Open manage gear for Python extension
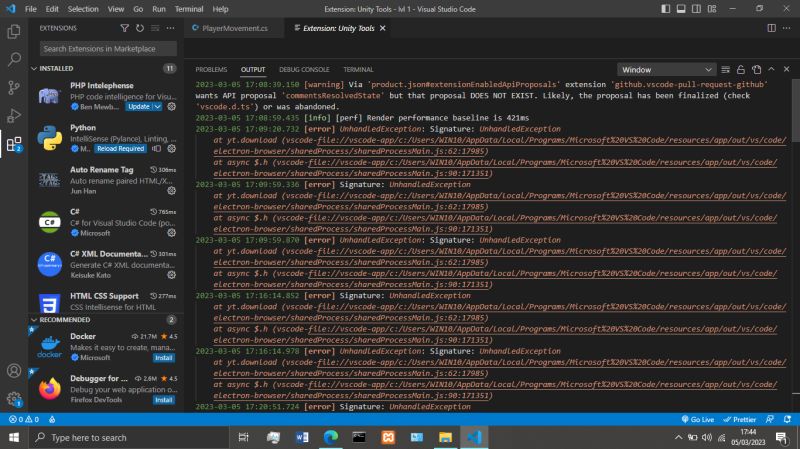The image size is (800, 449). [171, 148]
